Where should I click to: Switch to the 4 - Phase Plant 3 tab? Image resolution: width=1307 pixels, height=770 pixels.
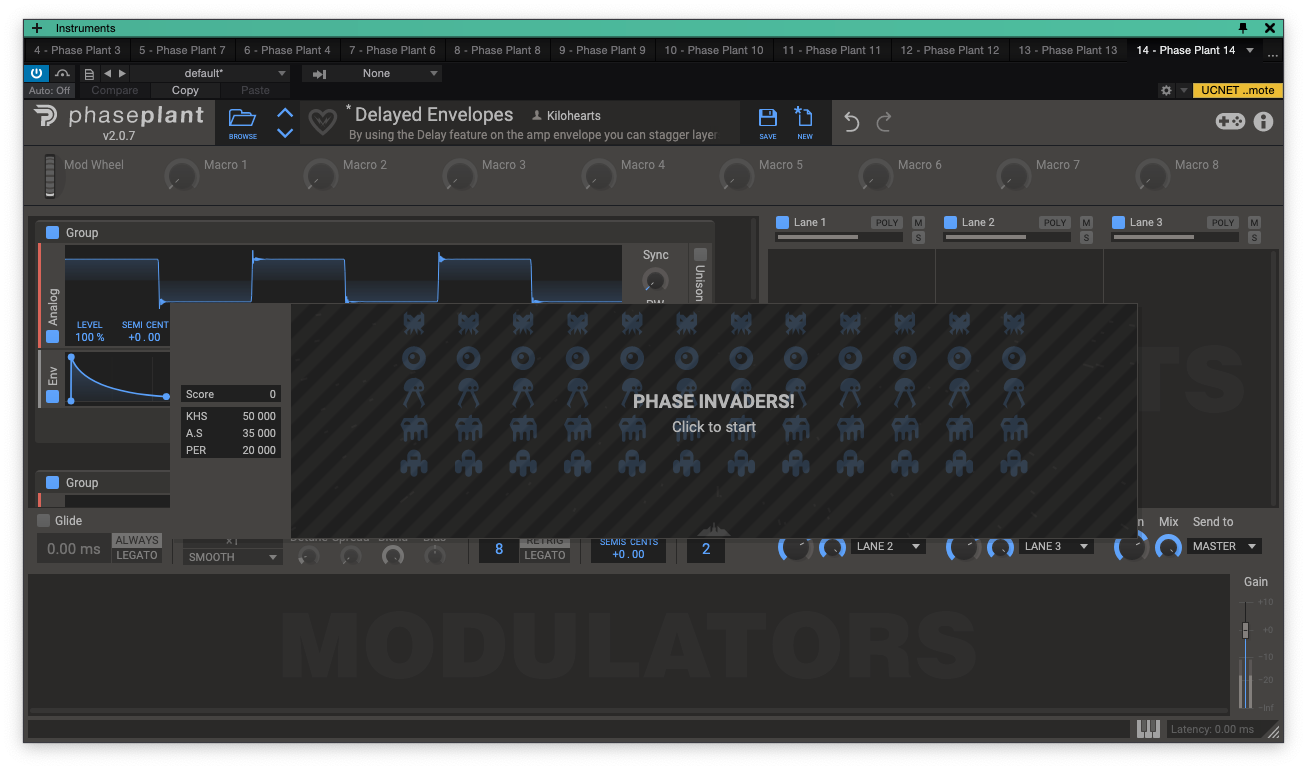[77, 50]
